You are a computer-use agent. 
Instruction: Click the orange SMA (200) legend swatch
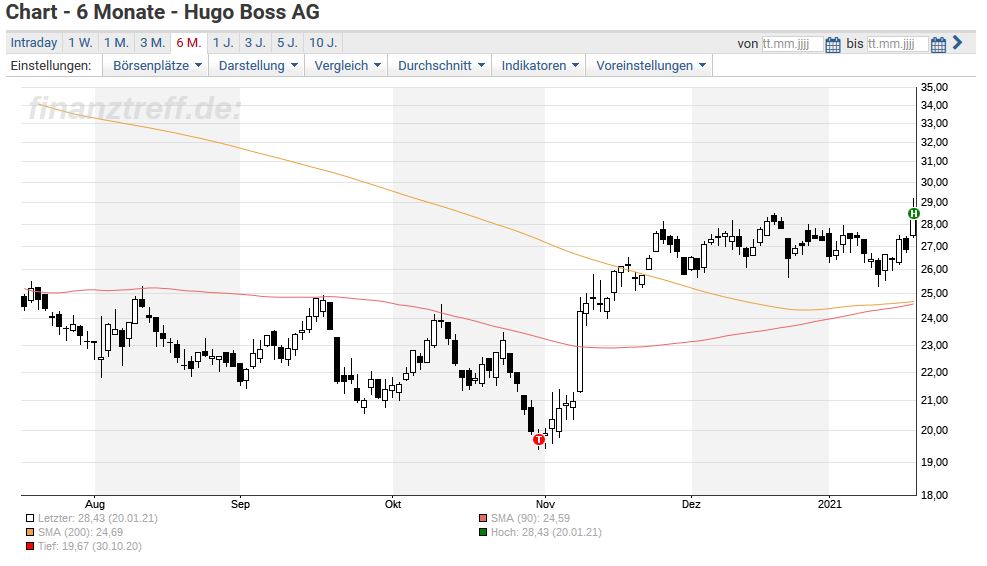[30, 533]
